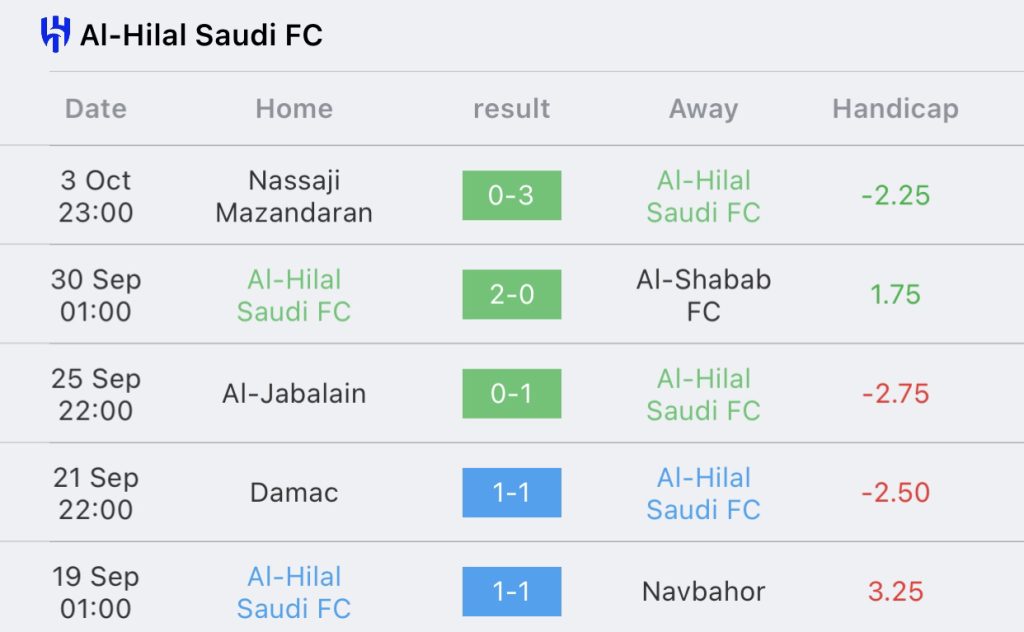Click the Al-Hilal club crest icon
Image resolution: width=1024 pixels, height=632 pixels.
pyautogui.click(x=56, y=34)
